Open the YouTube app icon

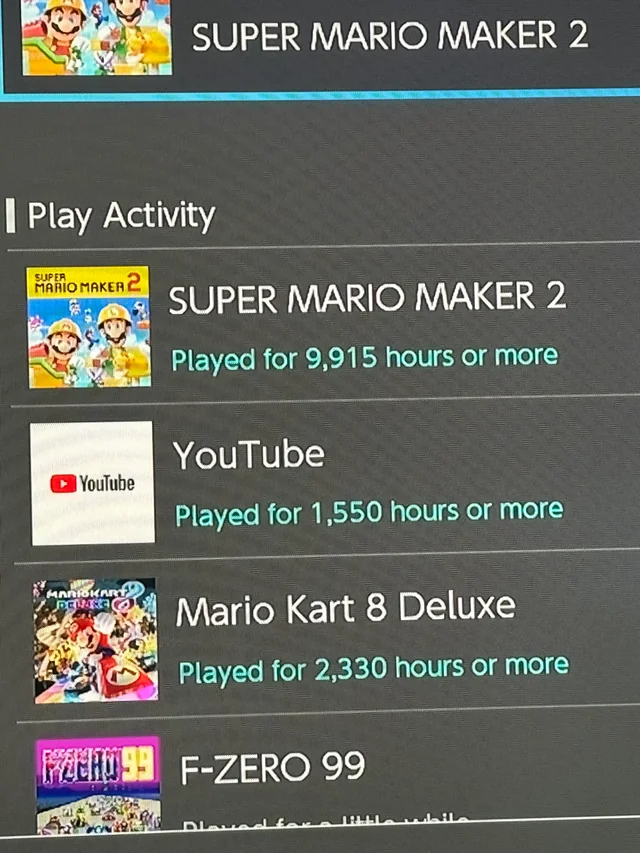pyautogui.click(x=92, y=483)
